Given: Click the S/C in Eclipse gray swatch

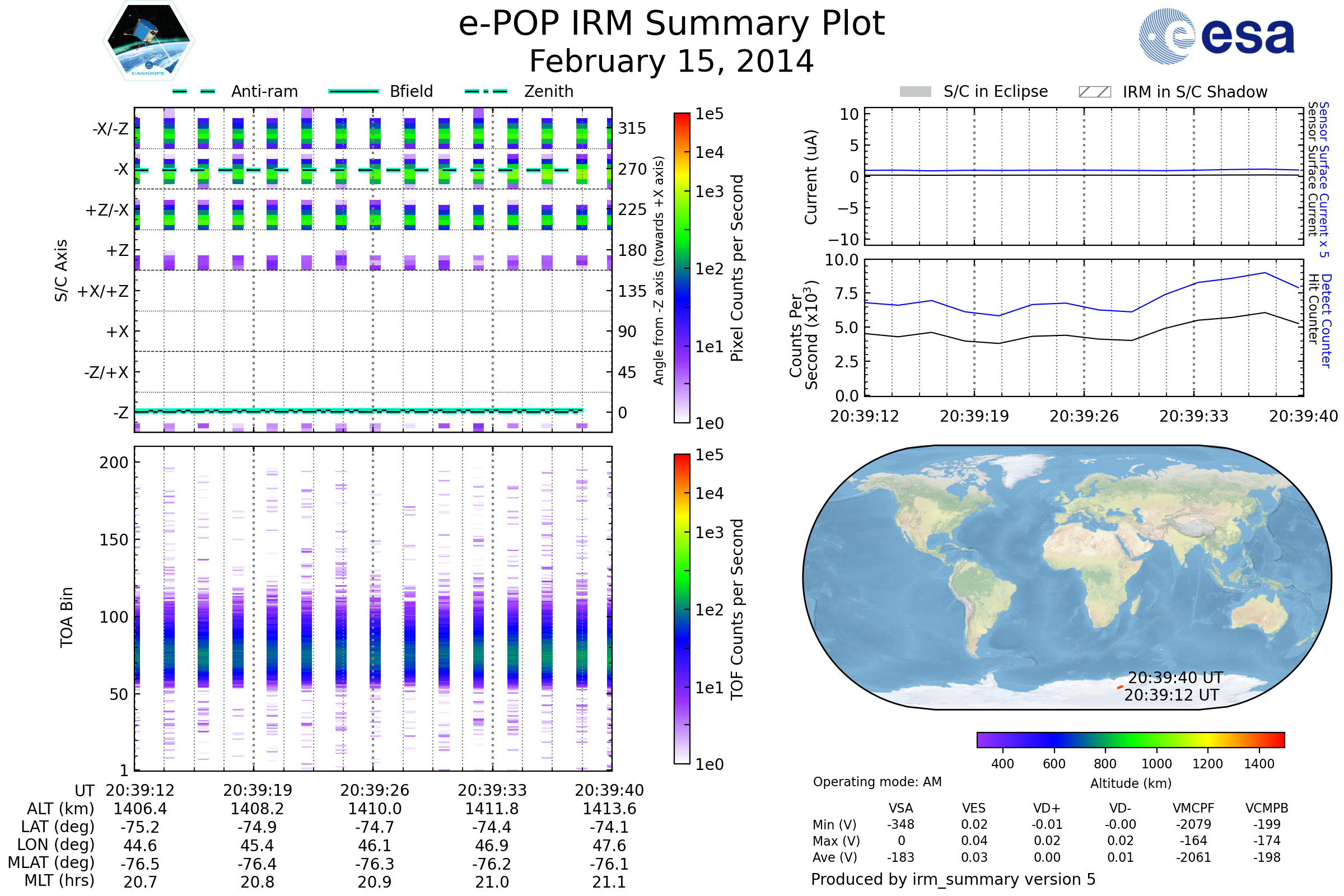Looking at the screenshot, I should (915, 92).
